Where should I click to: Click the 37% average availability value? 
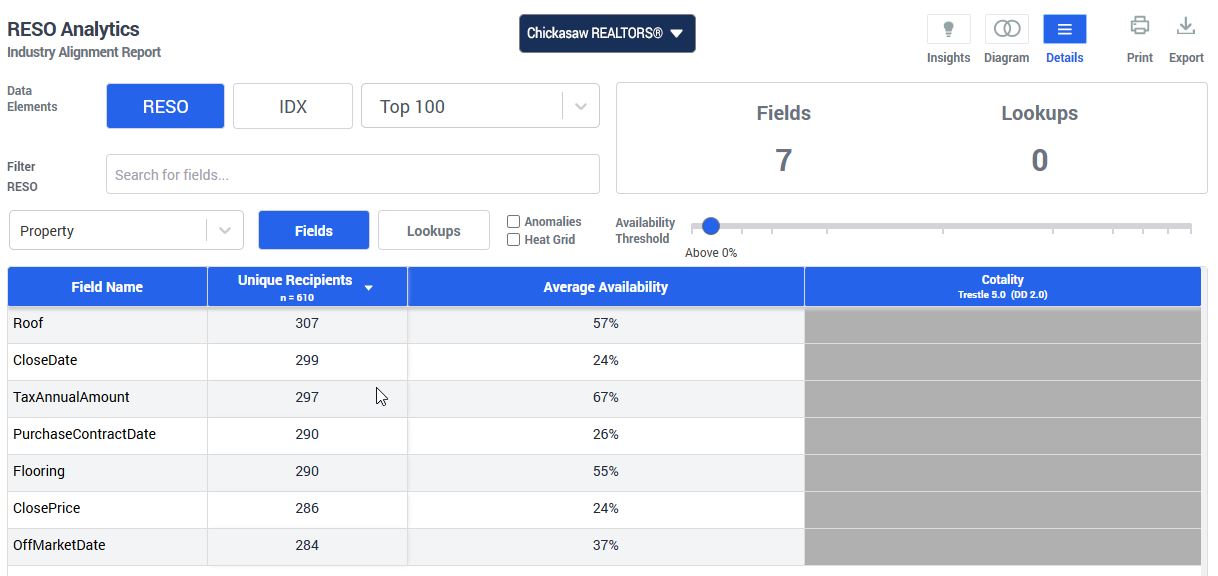[x=606, y=545]
